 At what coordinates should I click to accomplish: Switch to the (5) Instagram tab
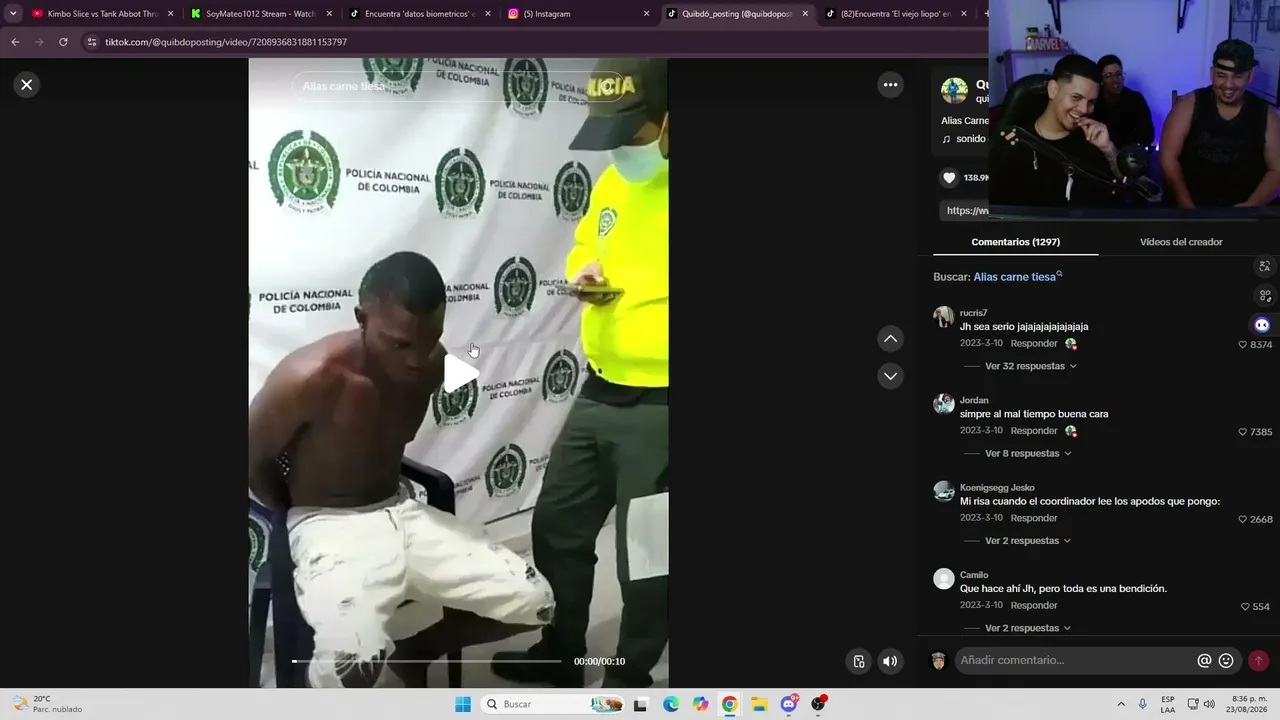[x=577, y=14]
